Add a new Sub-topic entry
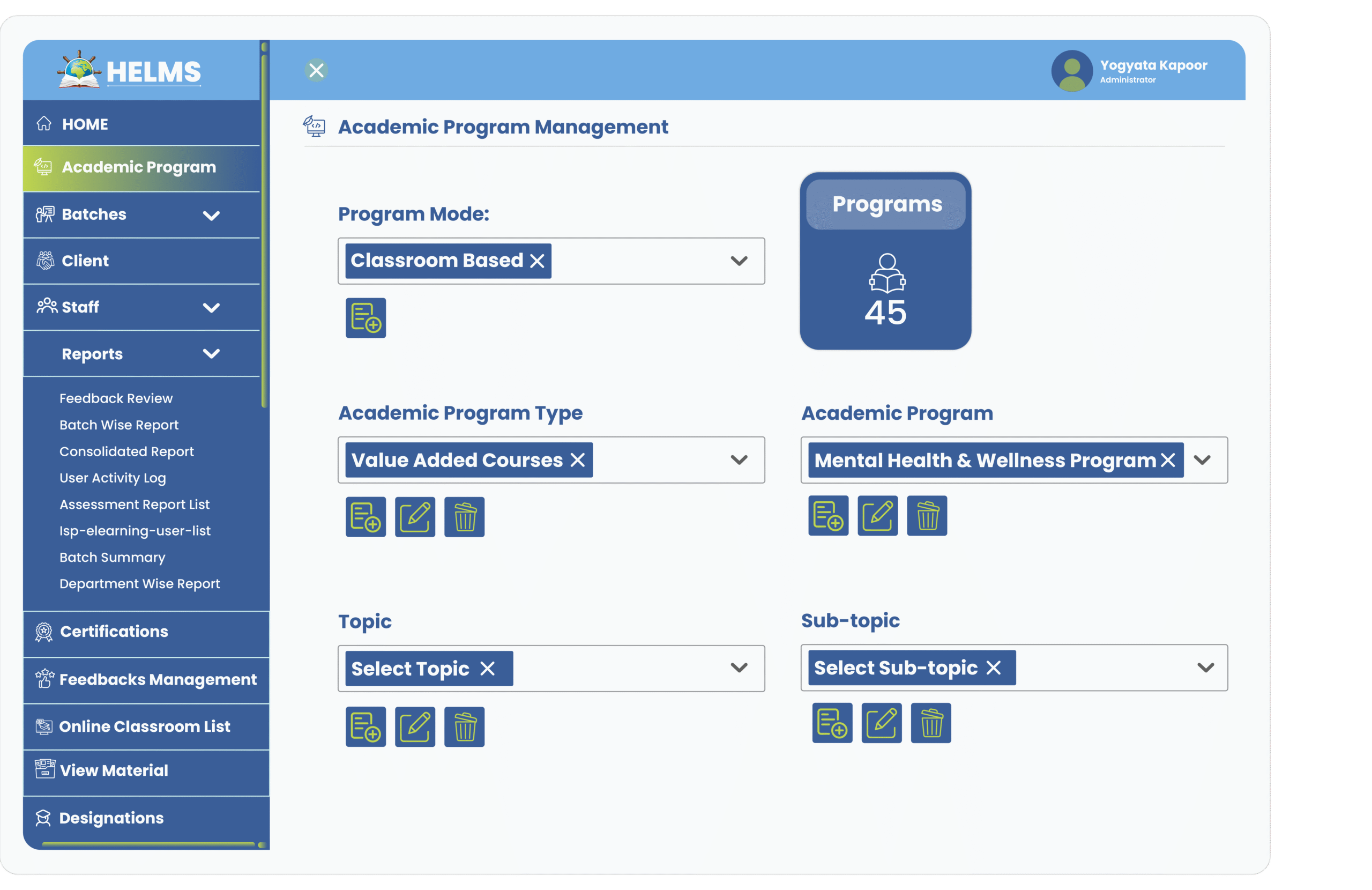This screenshot has width=1372, height=890. click(x=832, y=723)
